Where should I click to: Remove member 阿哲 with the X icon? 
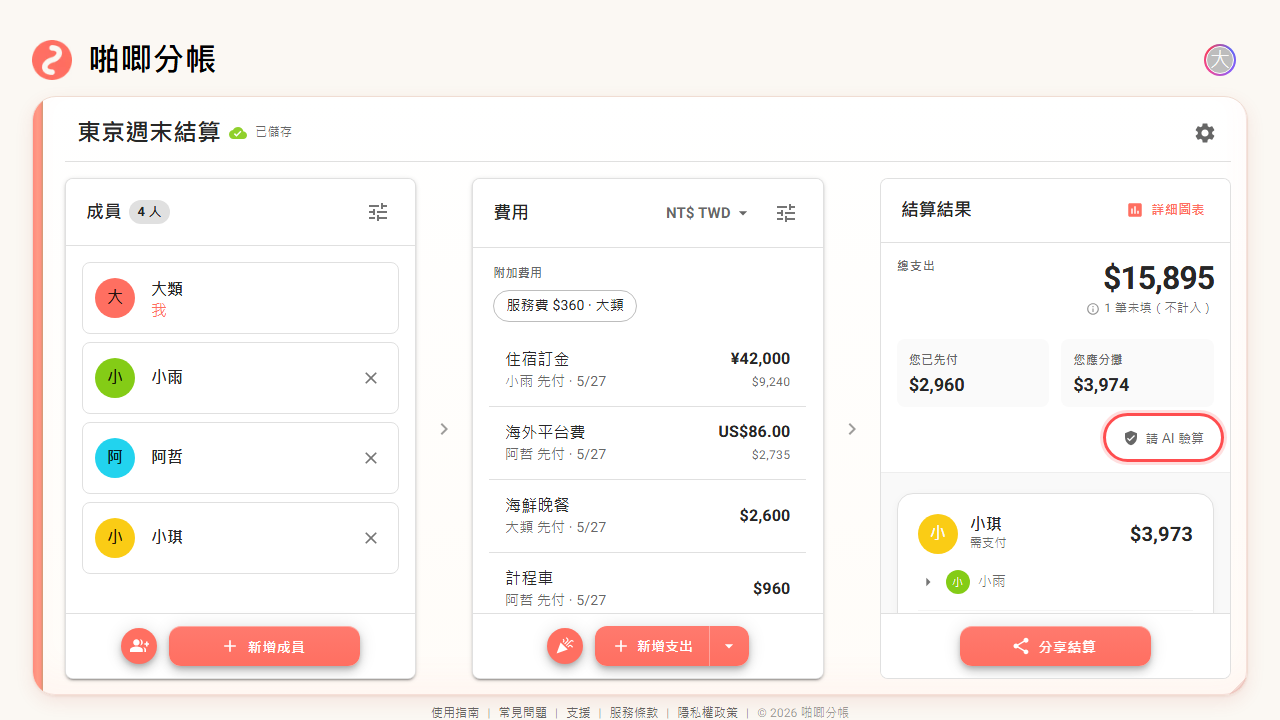371,458
